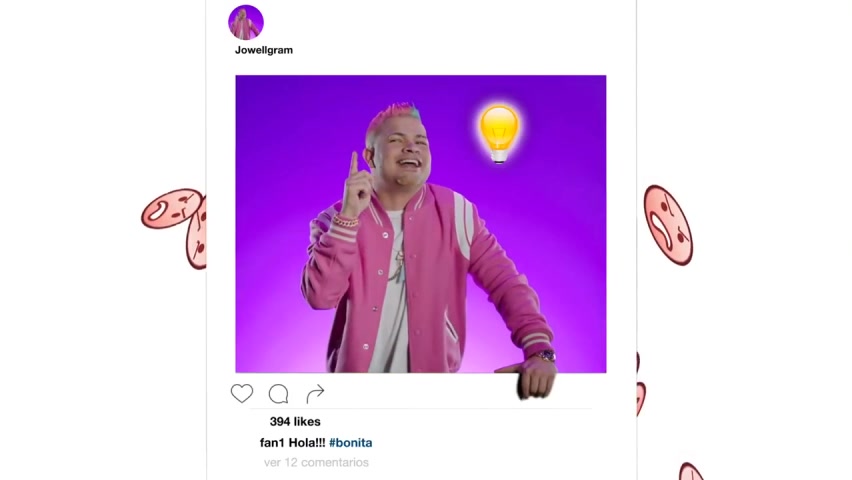Follow the #bonita hashtag link
The image size is (852, 480).
click(x=350, y=442)
